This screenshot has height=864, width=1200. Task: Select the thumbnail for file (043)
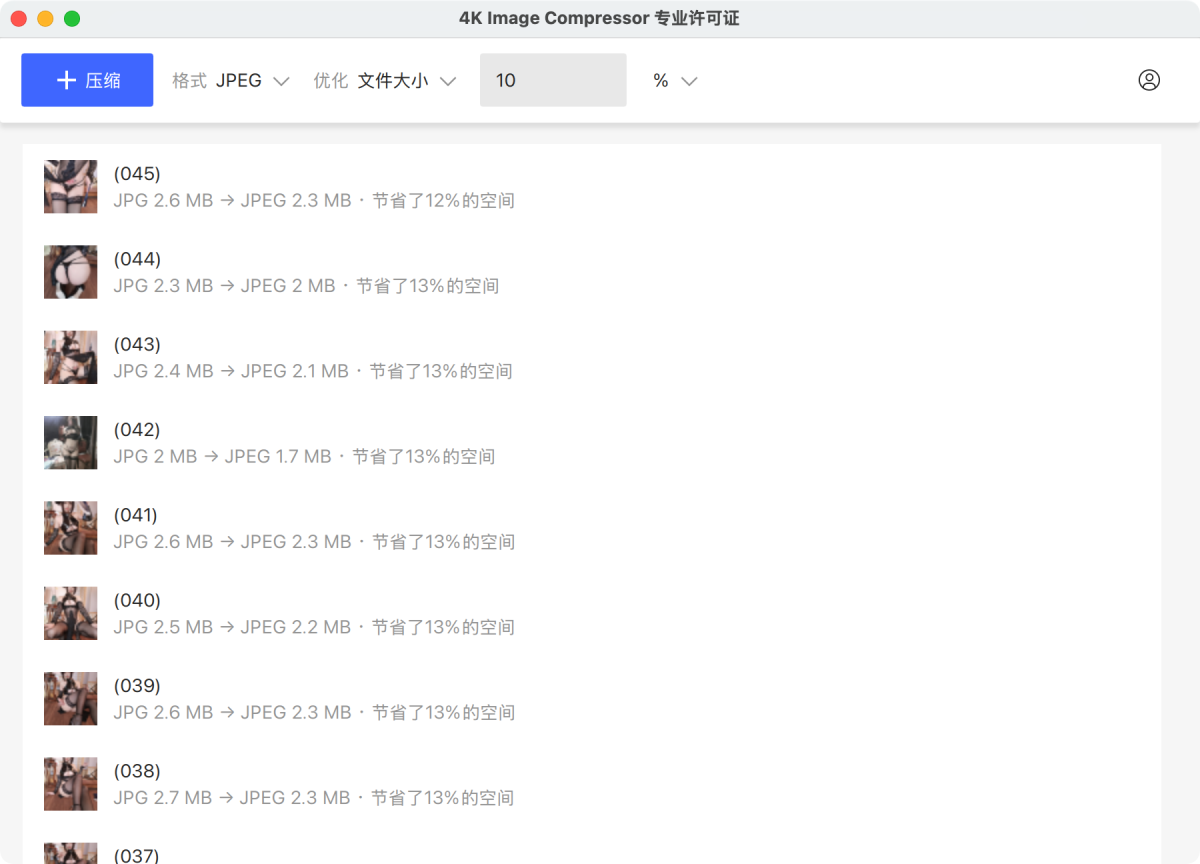tap(70, 357)
